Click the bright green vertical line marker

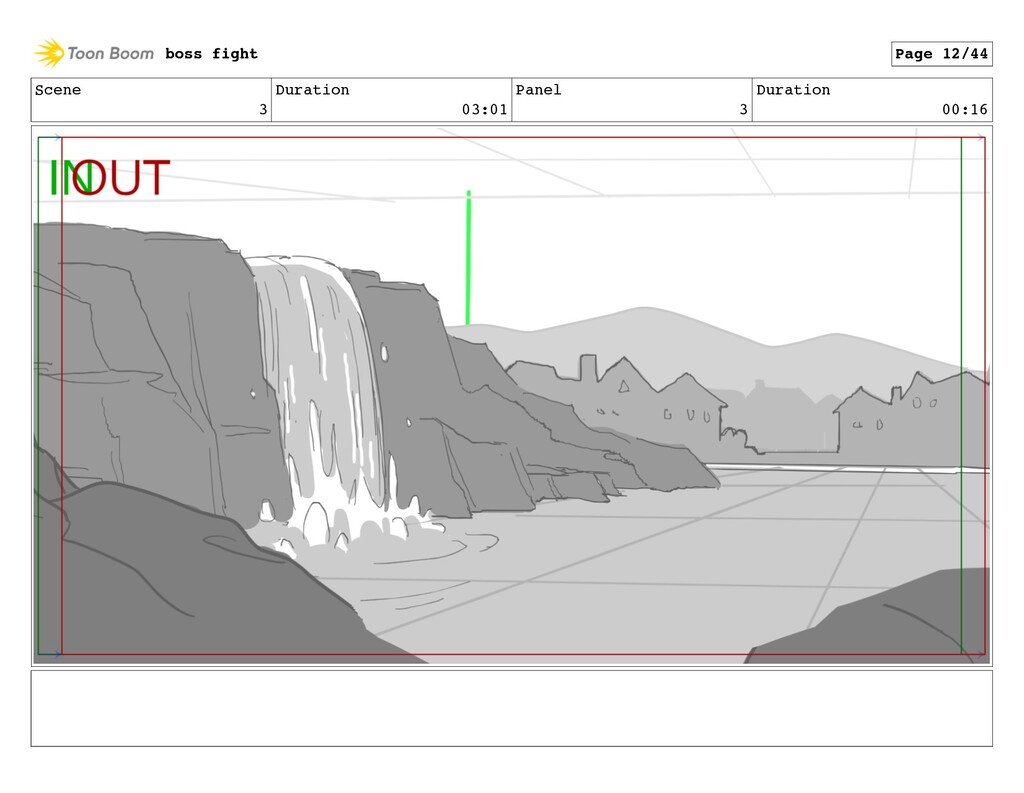pyautogui.click(x=468, y=257)
